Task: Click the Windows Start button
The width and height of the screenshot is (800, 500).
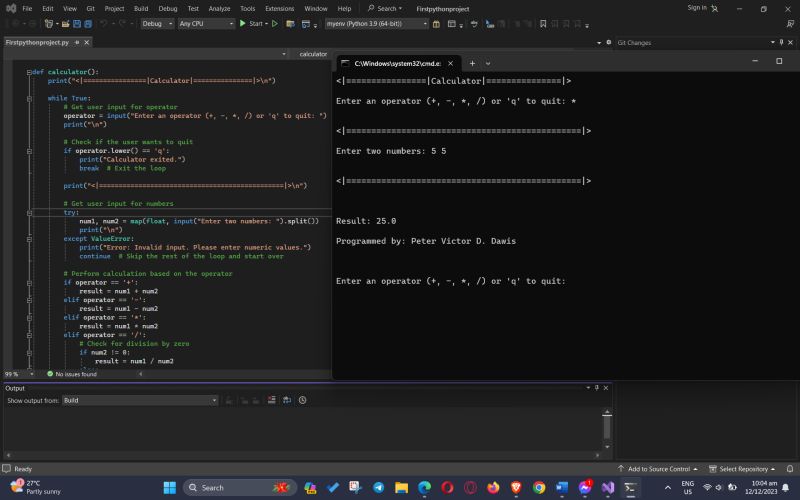Action: point(170,488)
